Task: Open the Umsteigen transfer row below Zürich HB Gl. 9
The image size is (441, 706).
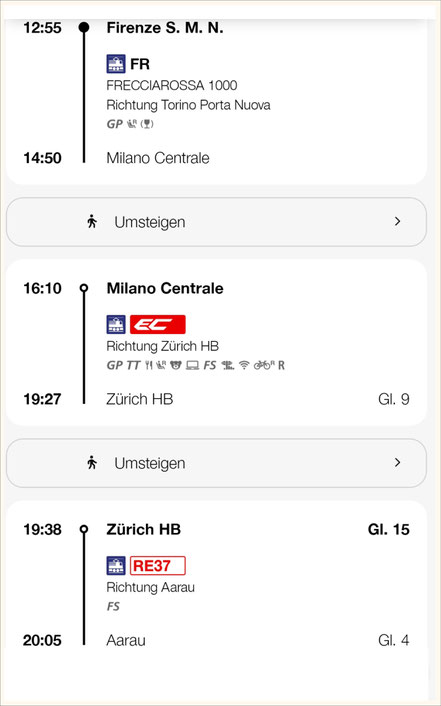Action: point(216,463)
